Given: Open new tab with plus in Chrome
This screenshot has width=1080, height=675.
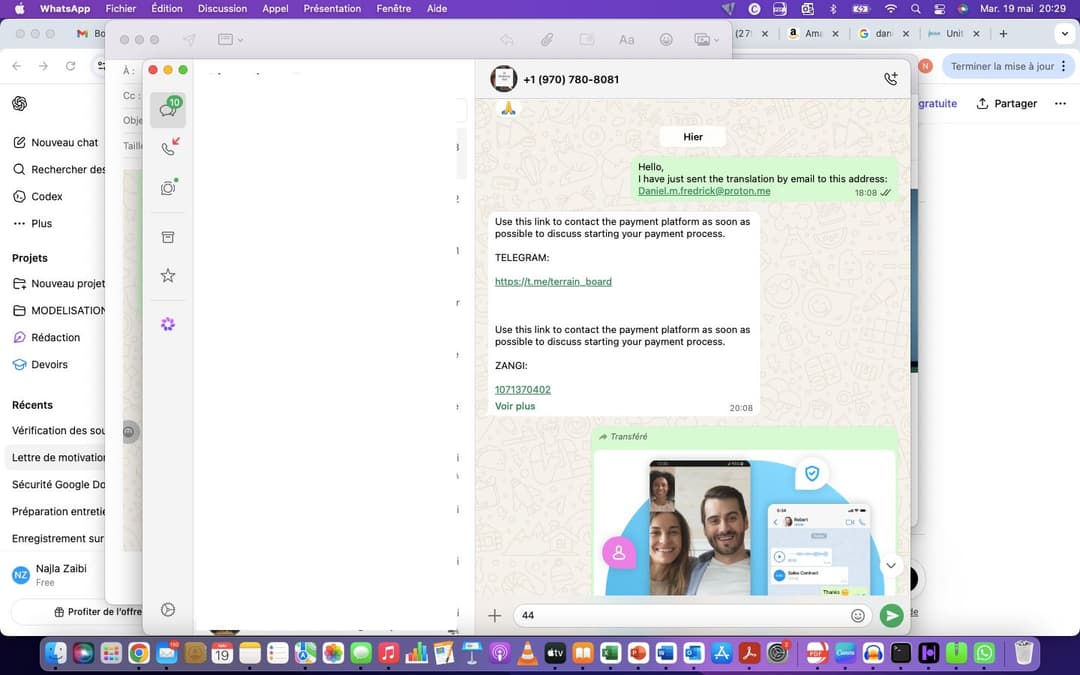Looking at the screenshot, I should (x=1004, y=33).
